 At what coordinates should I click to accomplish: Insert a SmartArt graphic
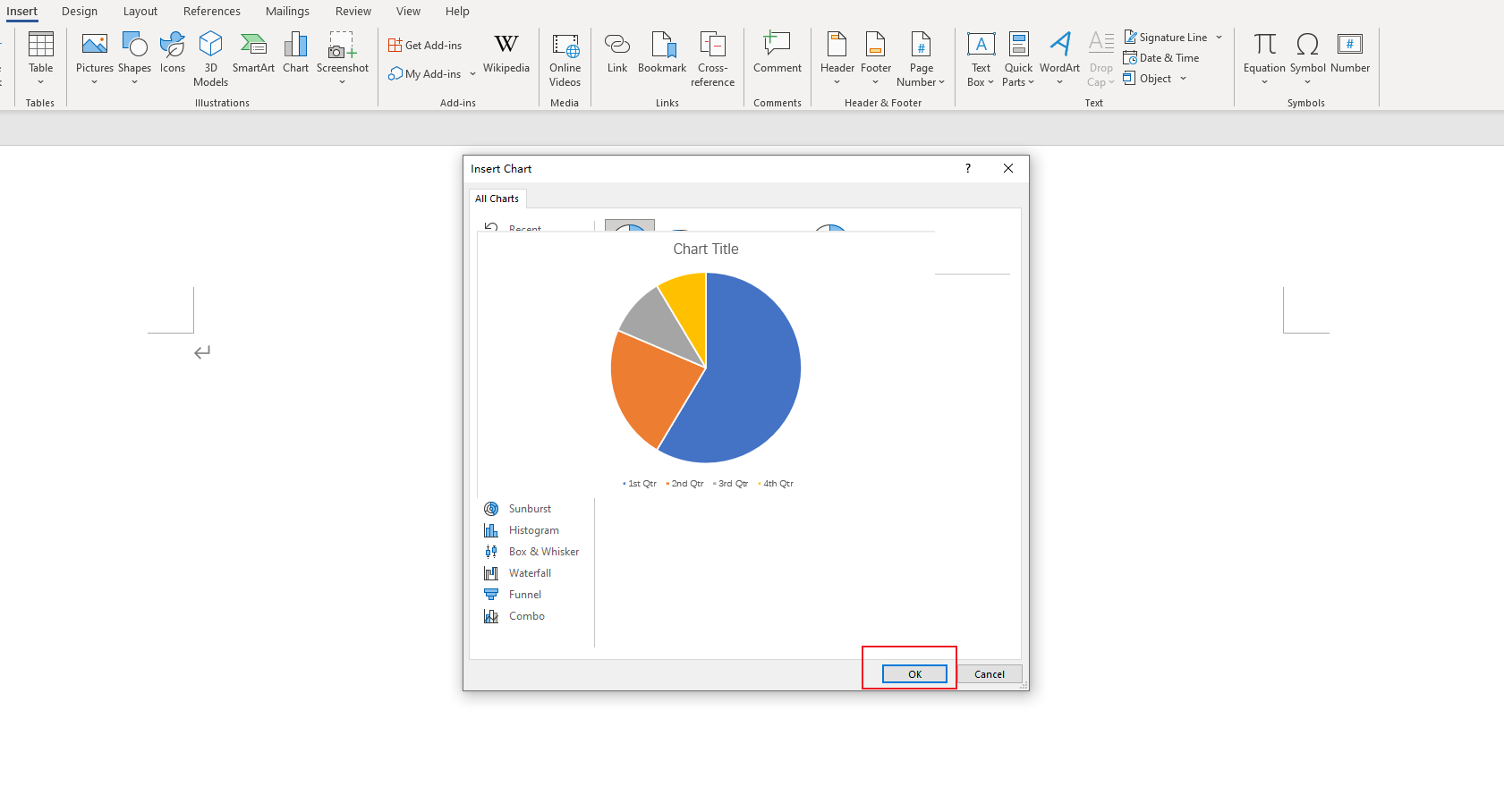[x=253, y=54]
